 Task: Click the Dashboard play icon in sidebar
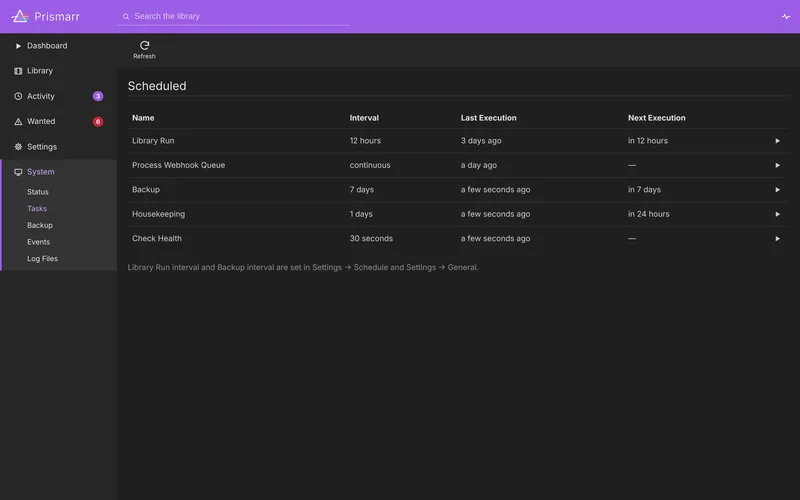click(18, 46)
